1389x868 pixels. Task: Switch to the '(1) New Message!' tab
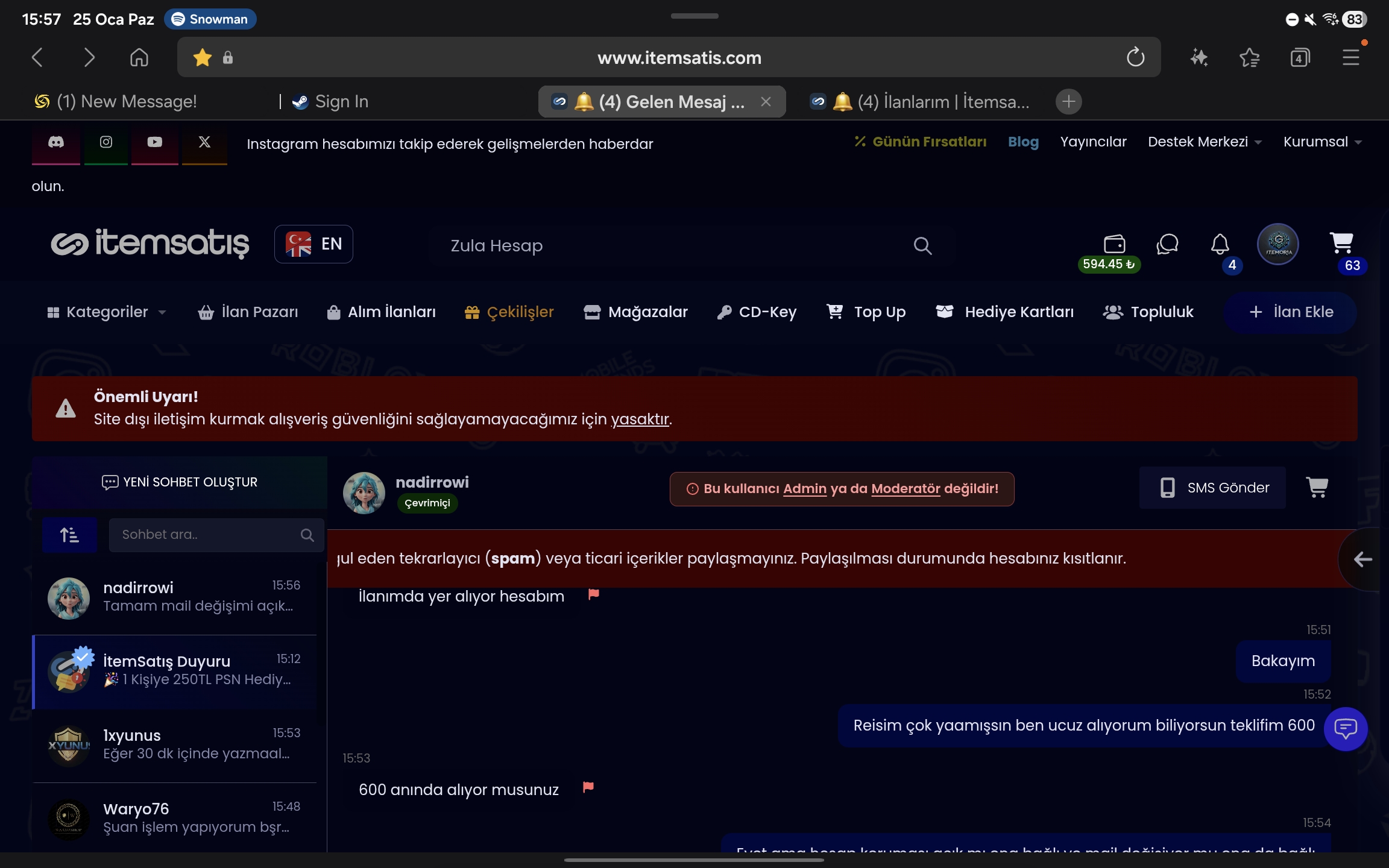pos(116,101)
